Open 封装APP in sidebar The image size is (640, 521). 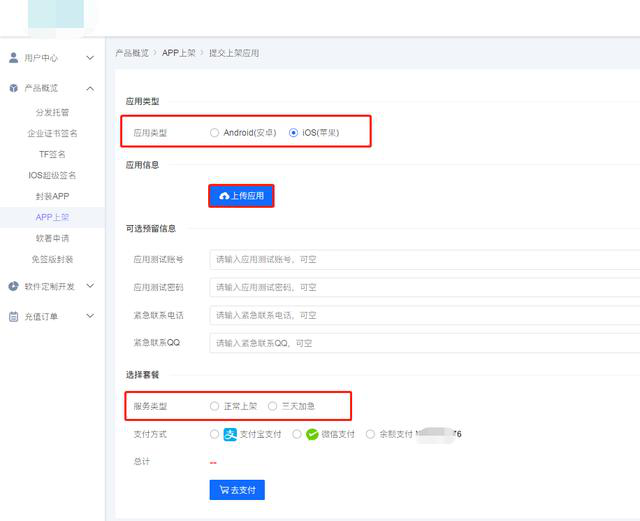pyautogui.click(x=52, y=196)
